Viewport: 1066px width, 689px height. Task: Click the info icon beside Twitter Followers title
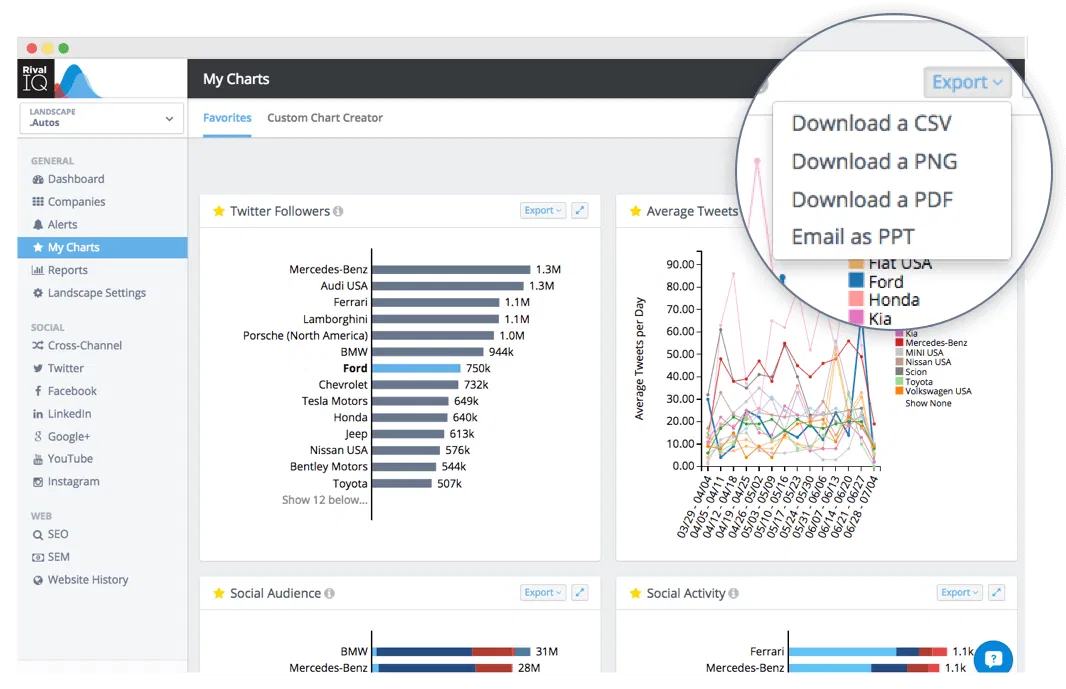click(338, 212)
